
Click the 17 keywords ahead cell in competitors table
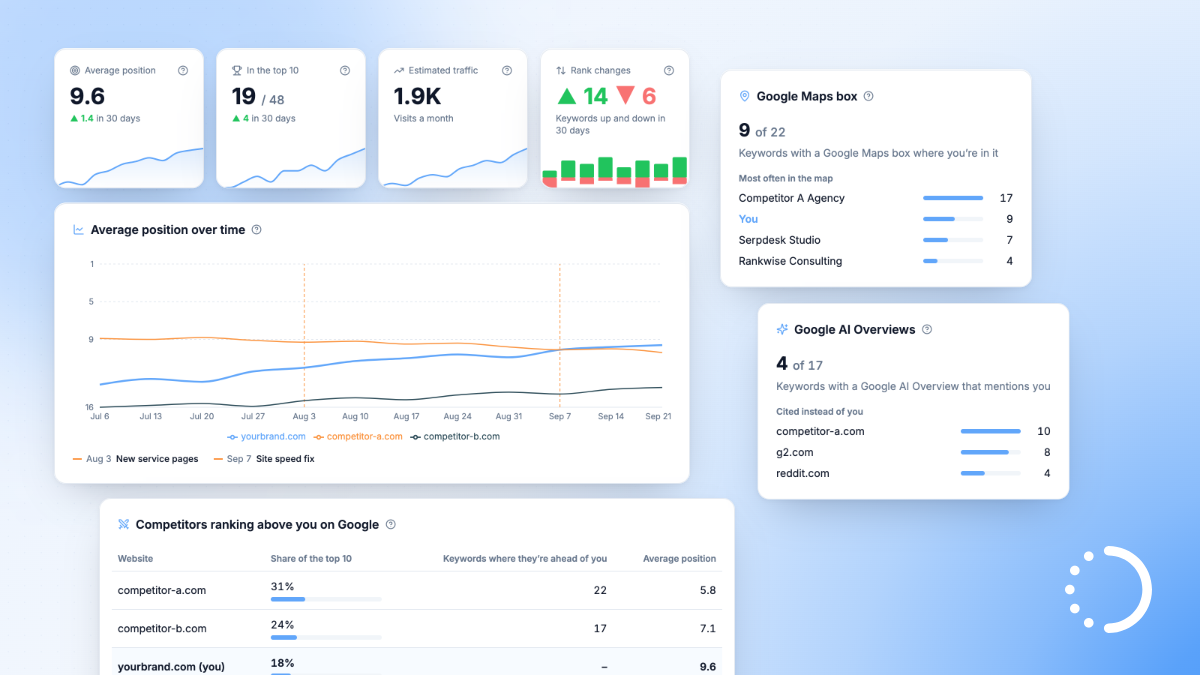tap(600, 628)
